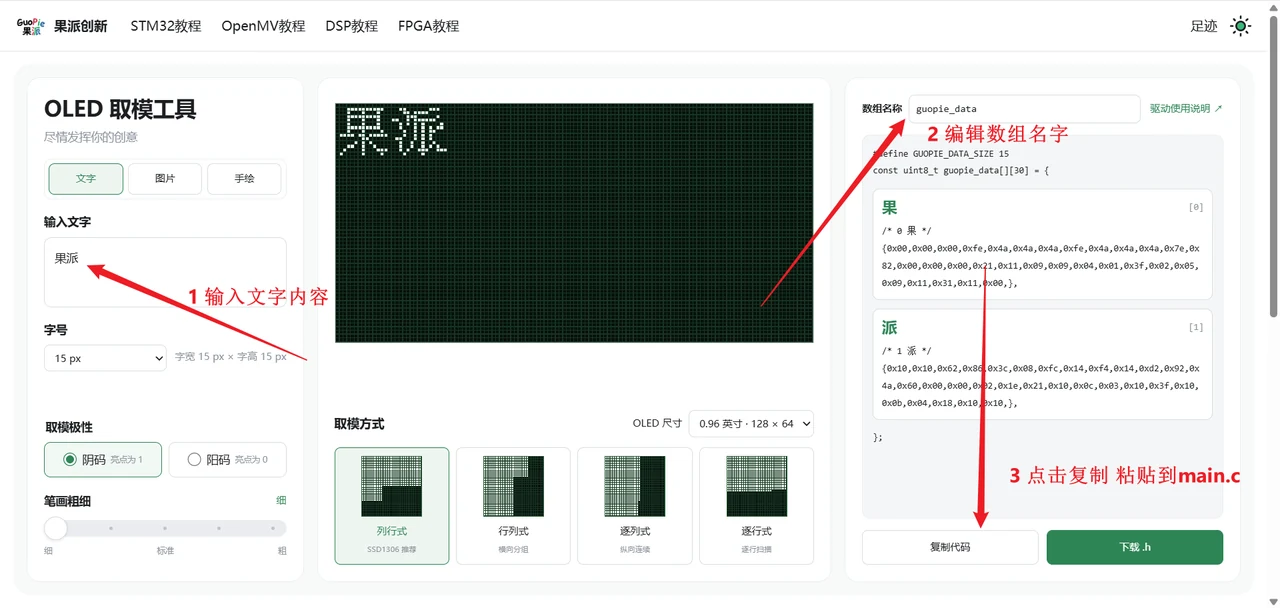Click the GUOPIE_DATA_SIZE 15 define line
Image resolution: width=1280 pixels, height=608 pixels.
pos(941,154)
